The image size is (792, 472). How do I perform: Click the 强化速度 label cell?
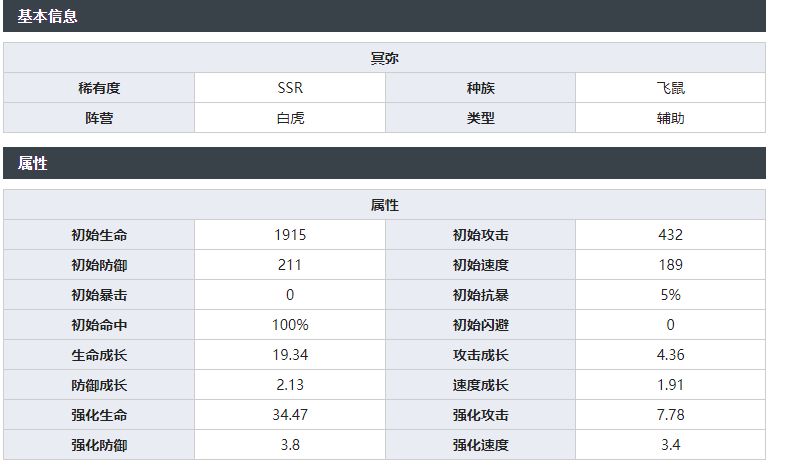click(x=480, y=445)
